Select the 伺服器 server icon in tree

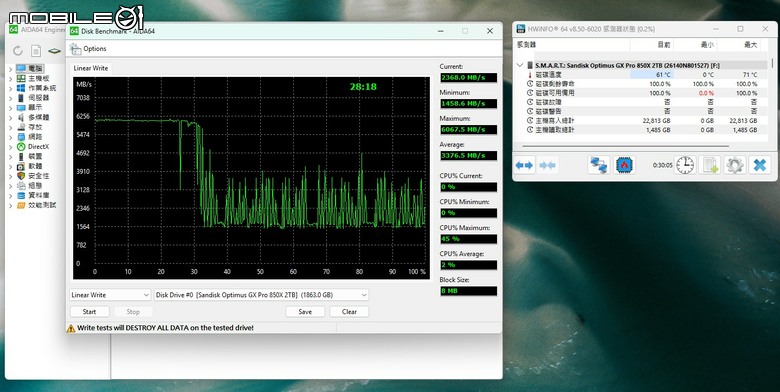tap(21, 98)
